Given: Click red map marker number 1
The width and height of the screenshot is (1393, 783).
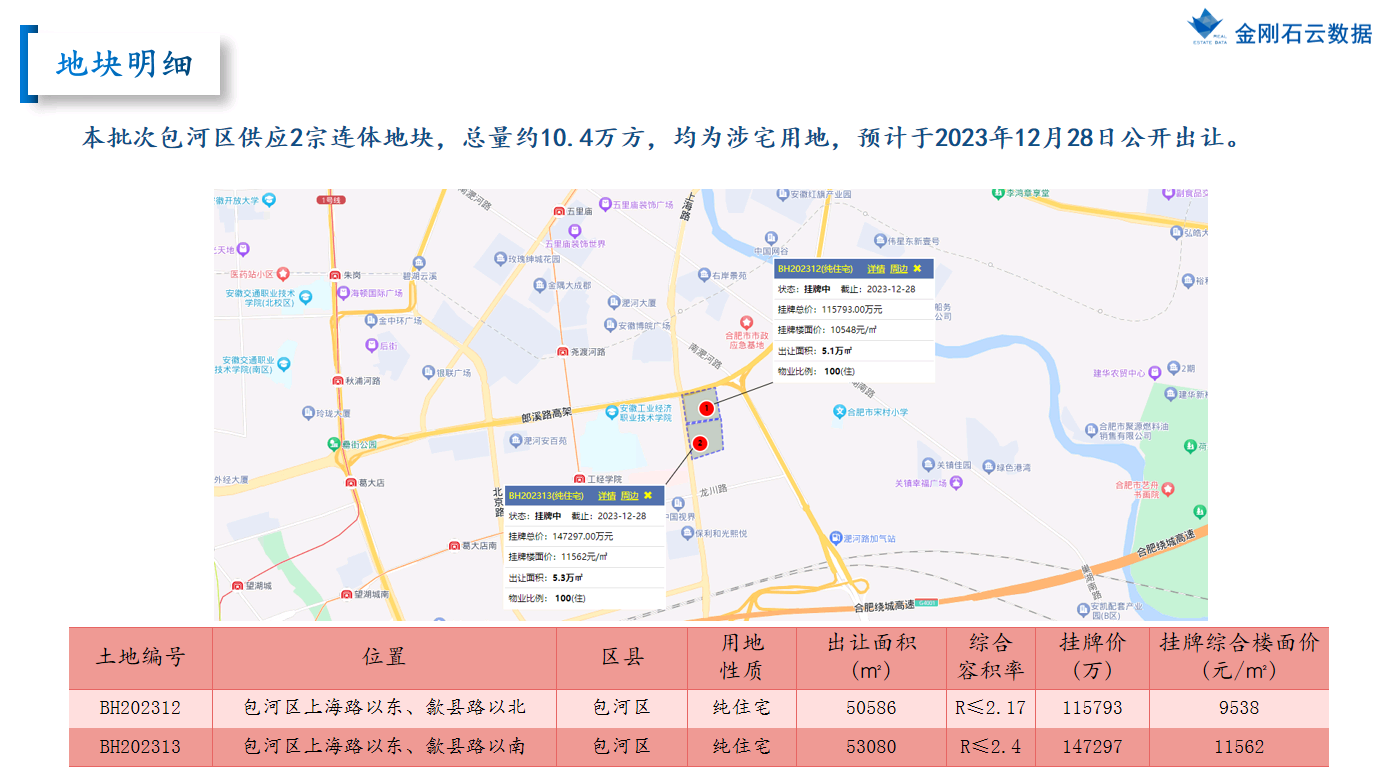Looking at the screenshot, I should point(705,408).
